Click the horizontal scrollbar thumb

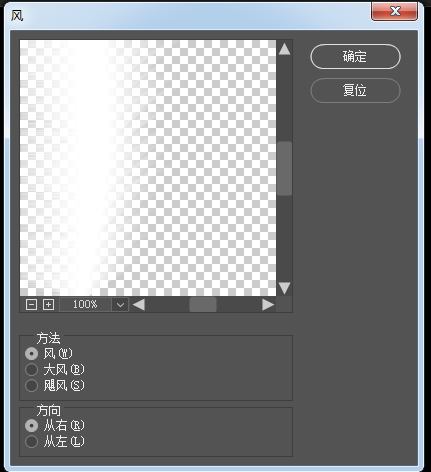(x=203, y=304)
